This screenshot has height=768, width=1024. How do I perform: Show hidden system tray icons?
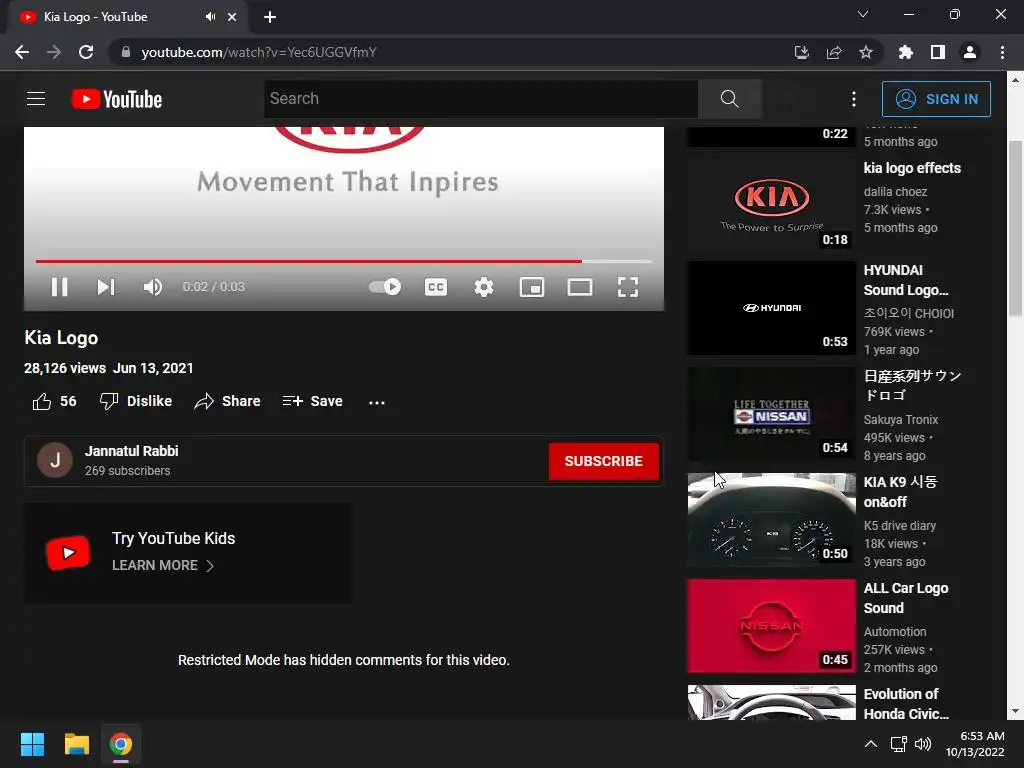pos(871,744)
